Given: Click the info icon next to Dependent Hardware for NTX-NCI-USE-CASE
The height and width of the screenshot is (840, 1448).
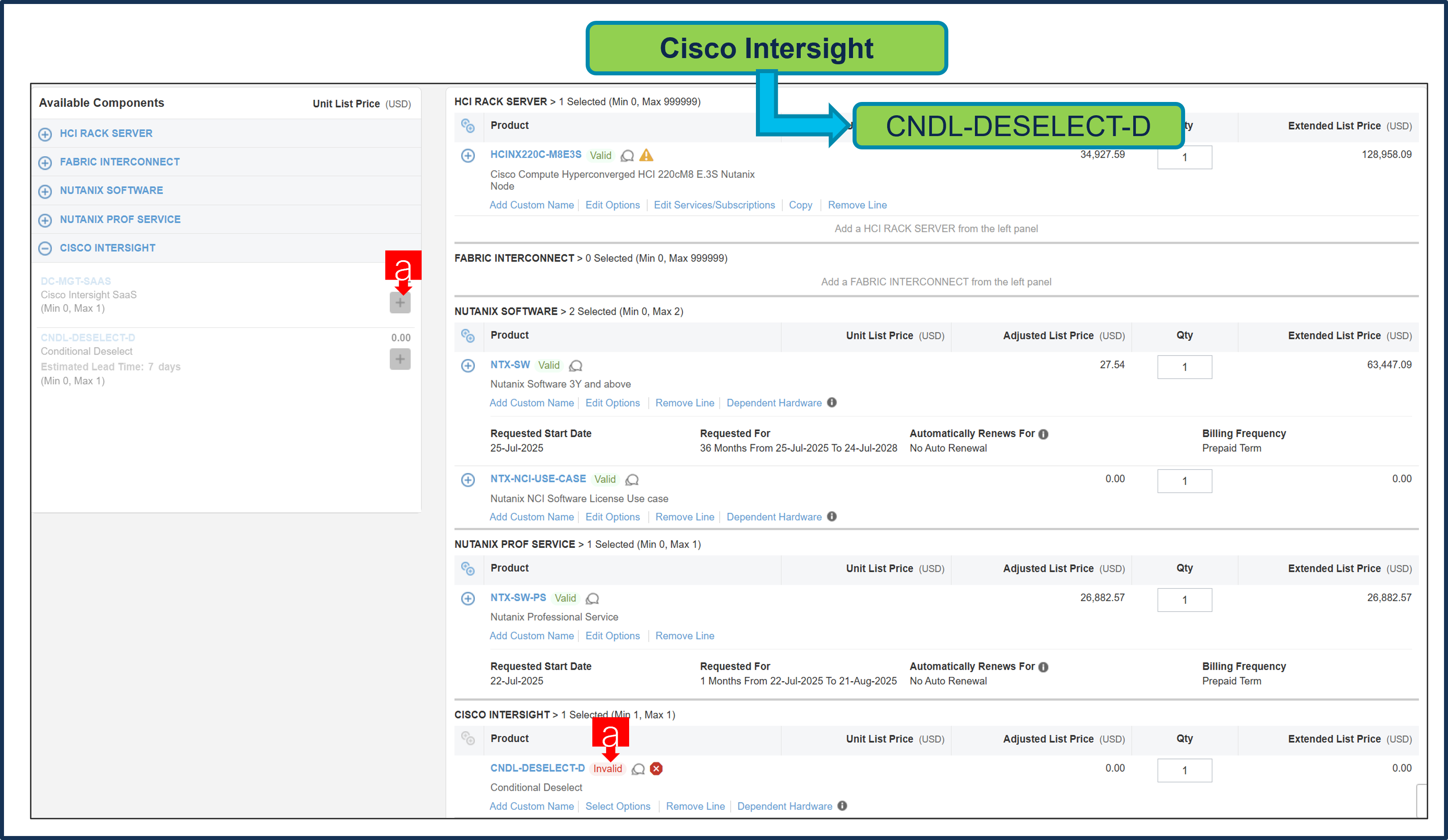Looking at the screenshot, I should (x=831, y=516).
